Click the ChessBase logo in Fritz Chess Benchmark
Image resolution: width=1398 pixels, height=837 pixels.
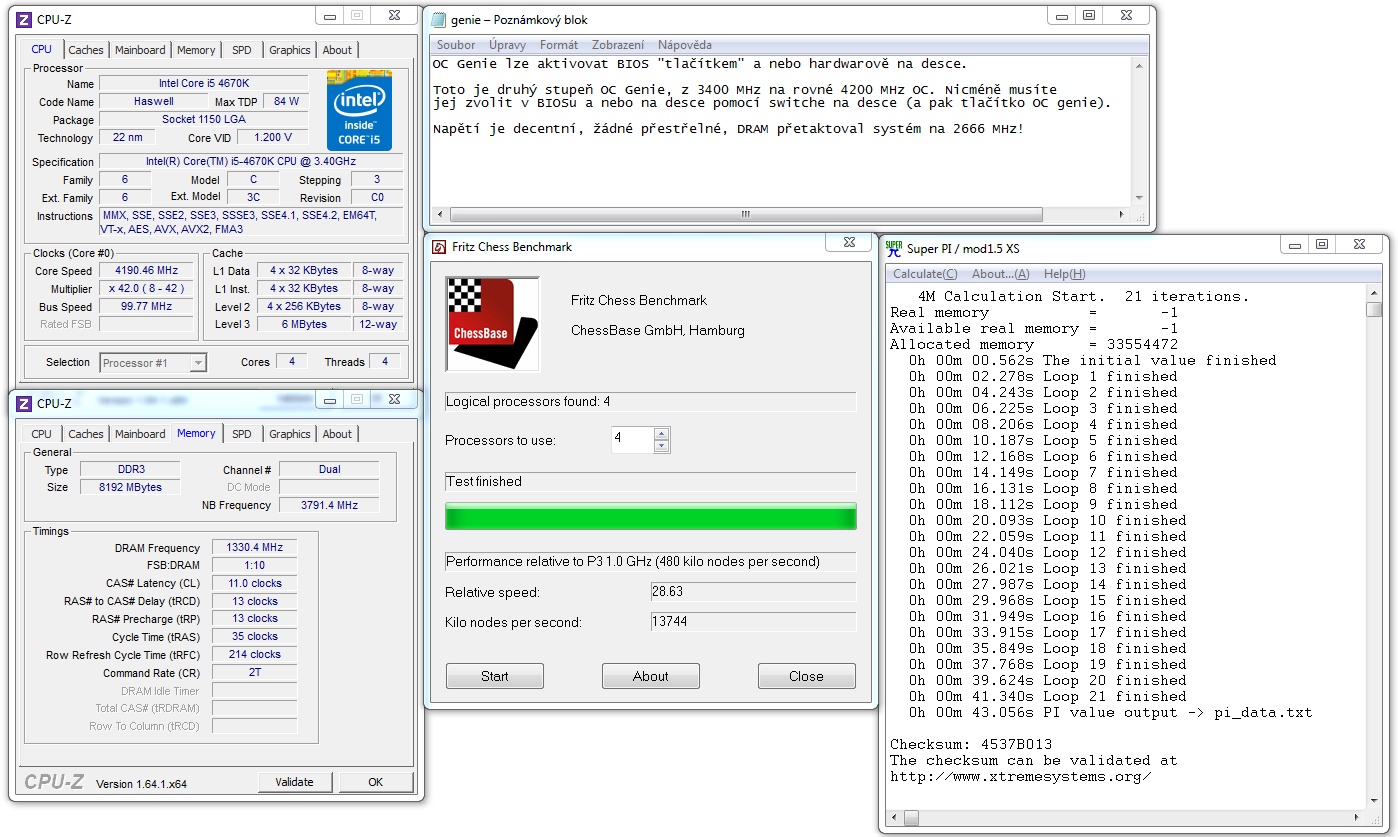(x=492, y=324)
